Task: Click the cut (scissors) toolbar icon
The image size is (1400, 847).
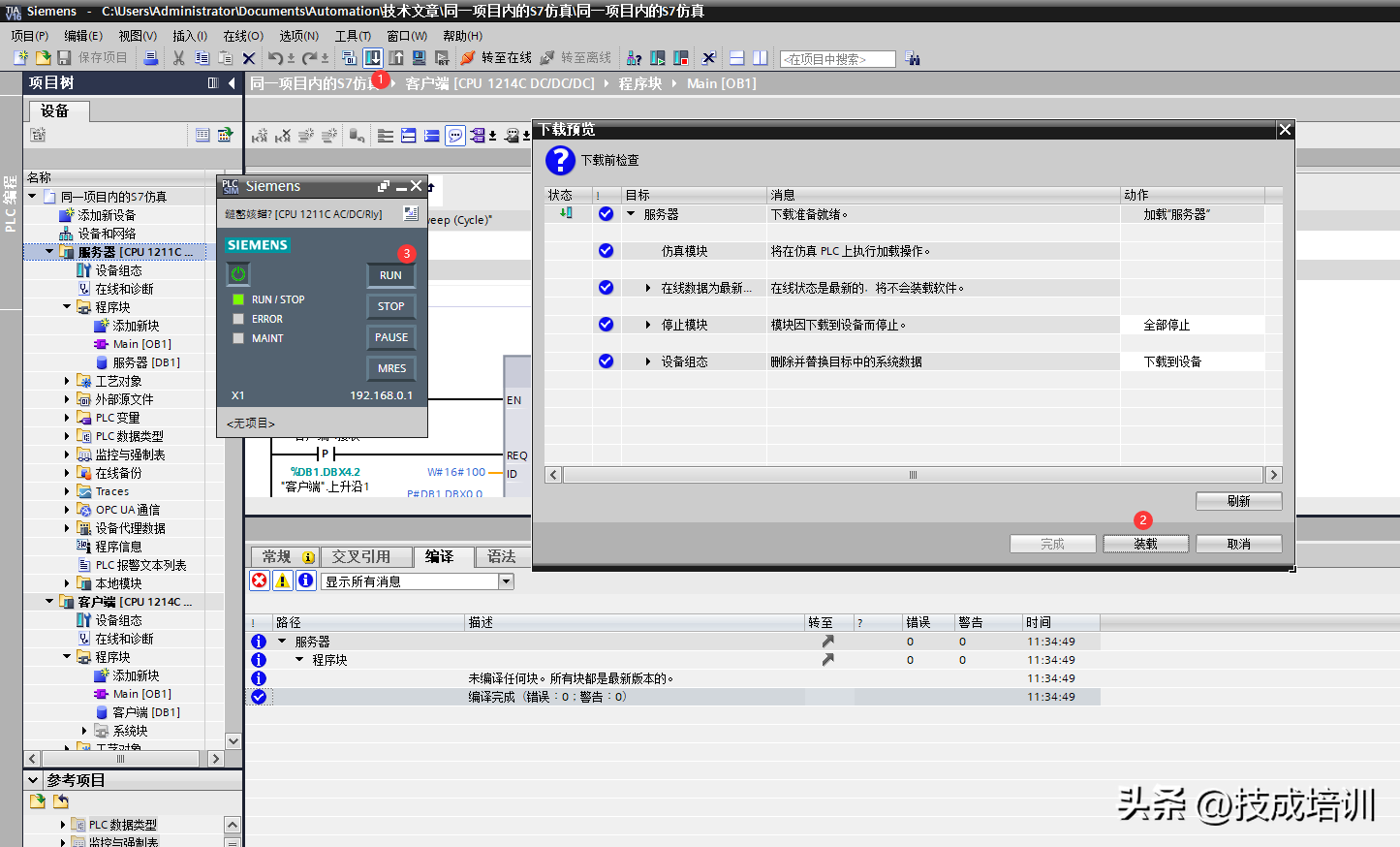Action: point(178,58)
